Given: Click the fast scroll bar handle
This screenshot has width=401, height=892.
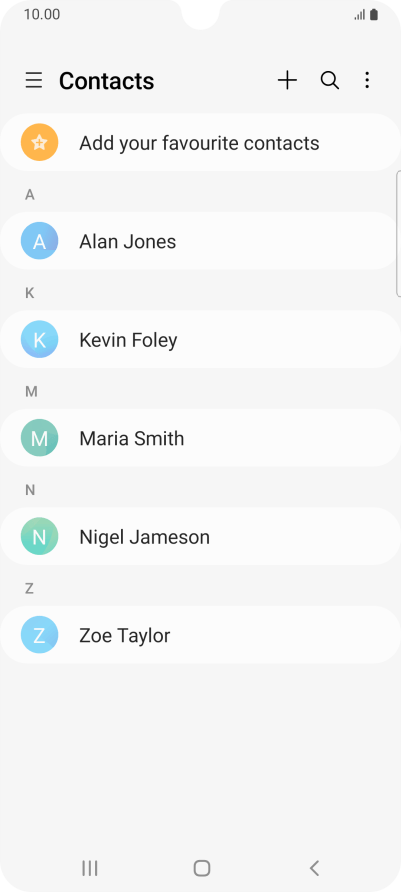Looking at the screenshot, I should [398, 233].
